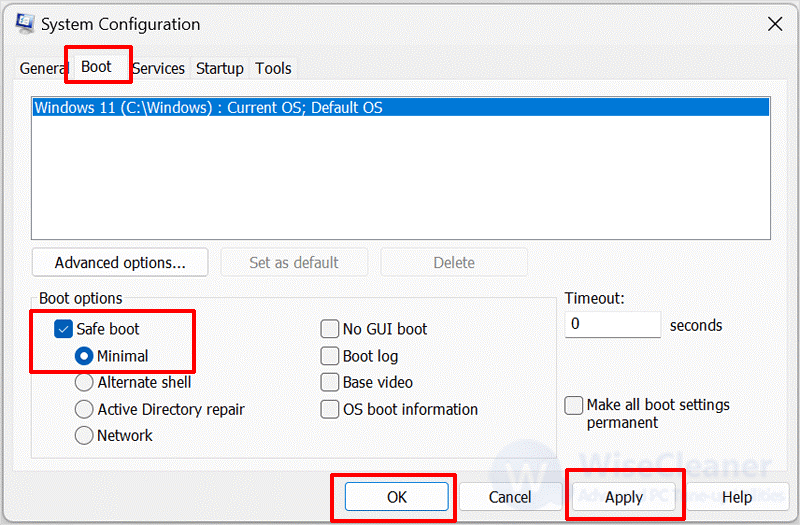Uncheck the Safe boot checkbox
Screen dimensions: 800x525
tap(63, 329)
